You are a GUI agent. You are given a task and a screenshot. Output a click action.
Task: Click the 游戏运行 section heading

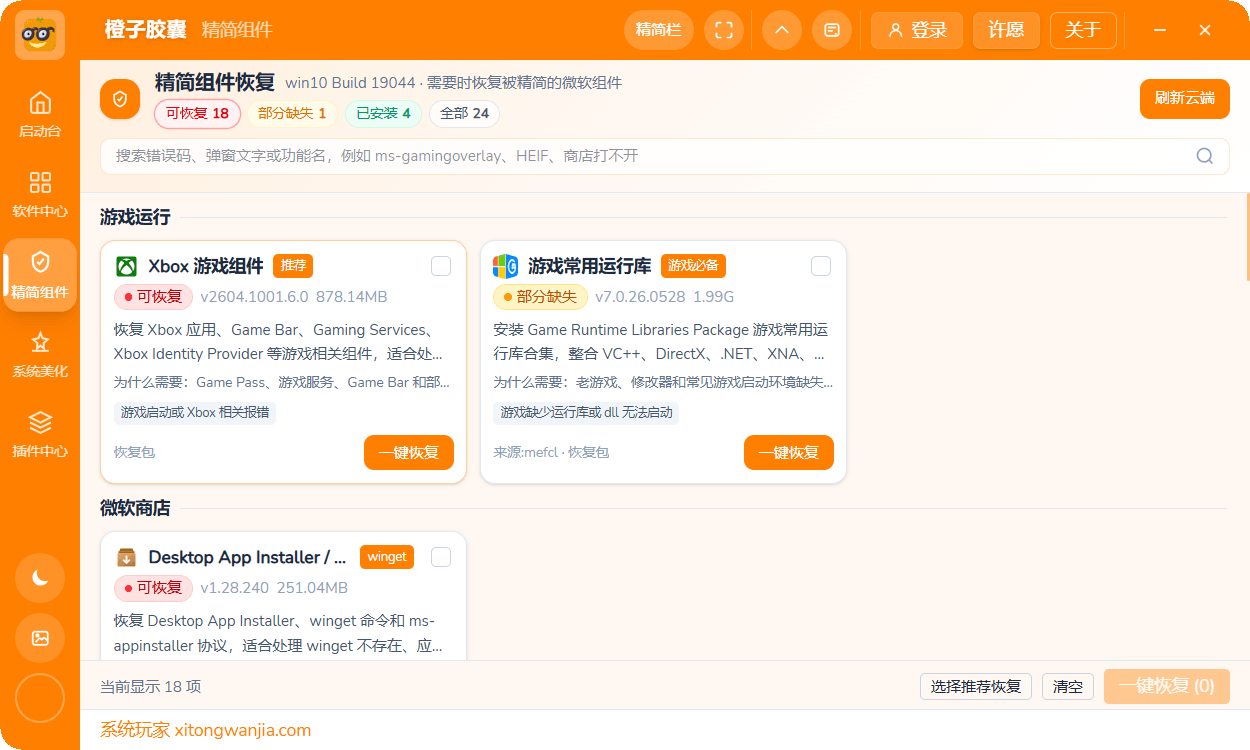[135, 217]
